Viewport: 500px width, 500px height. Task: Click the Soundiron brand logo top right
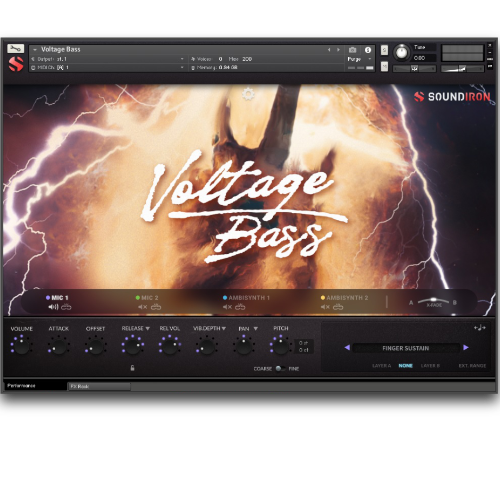[452, 97]
